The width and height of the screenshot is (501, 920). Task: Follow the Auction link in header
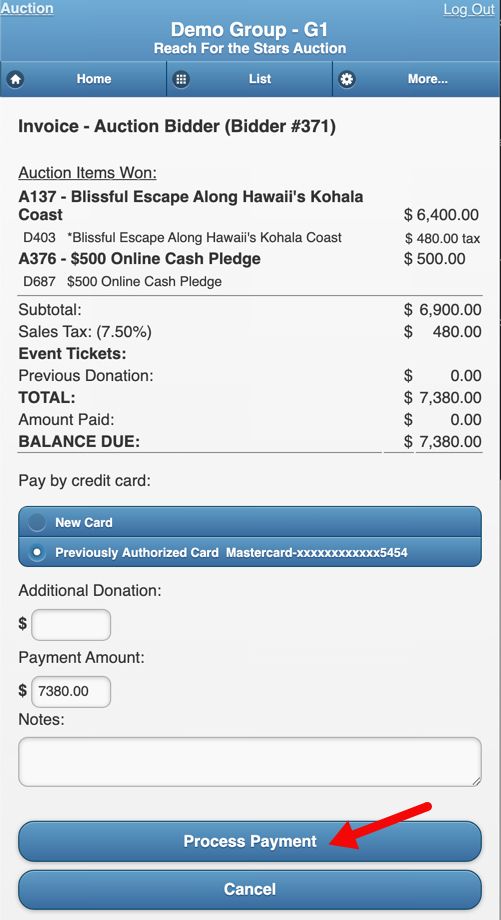click(x=27, y=8)
